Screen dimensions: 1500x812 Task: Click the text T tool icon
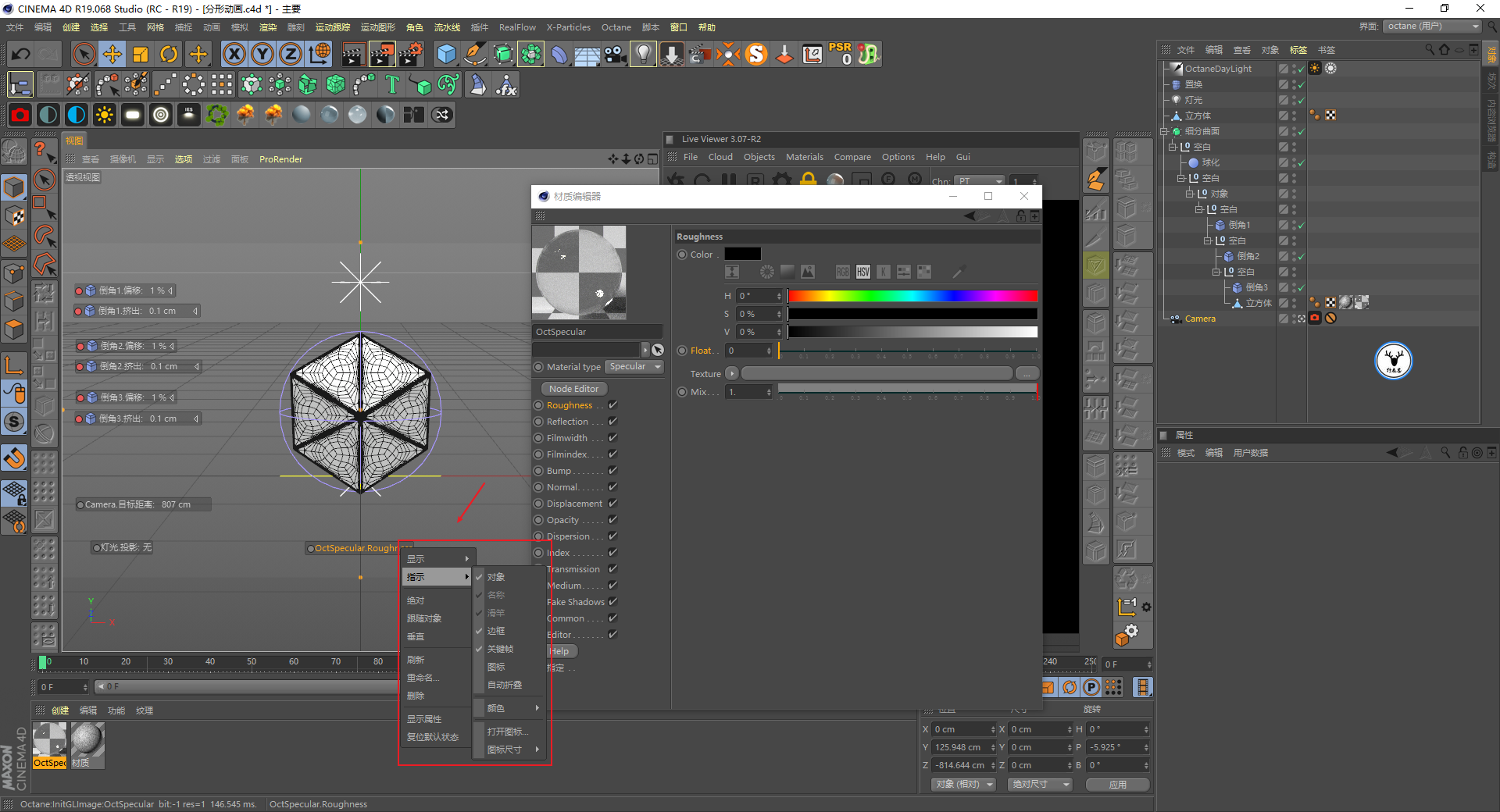pyautogui.click(x=392, y=84)
